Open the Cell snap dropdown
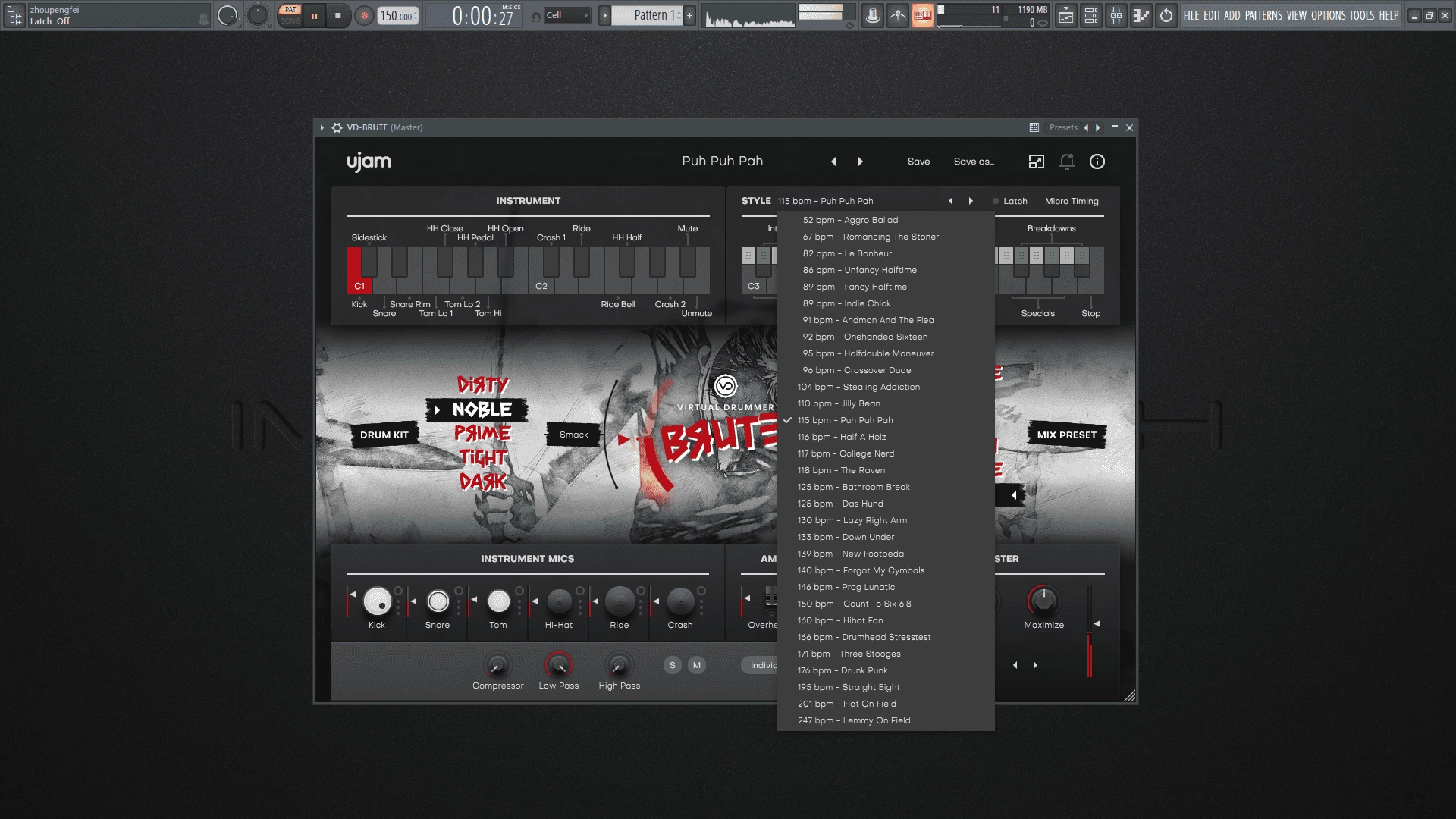The width and height of the screenshot is (1456, 819). pyautogui.click(x=567, y=15)
